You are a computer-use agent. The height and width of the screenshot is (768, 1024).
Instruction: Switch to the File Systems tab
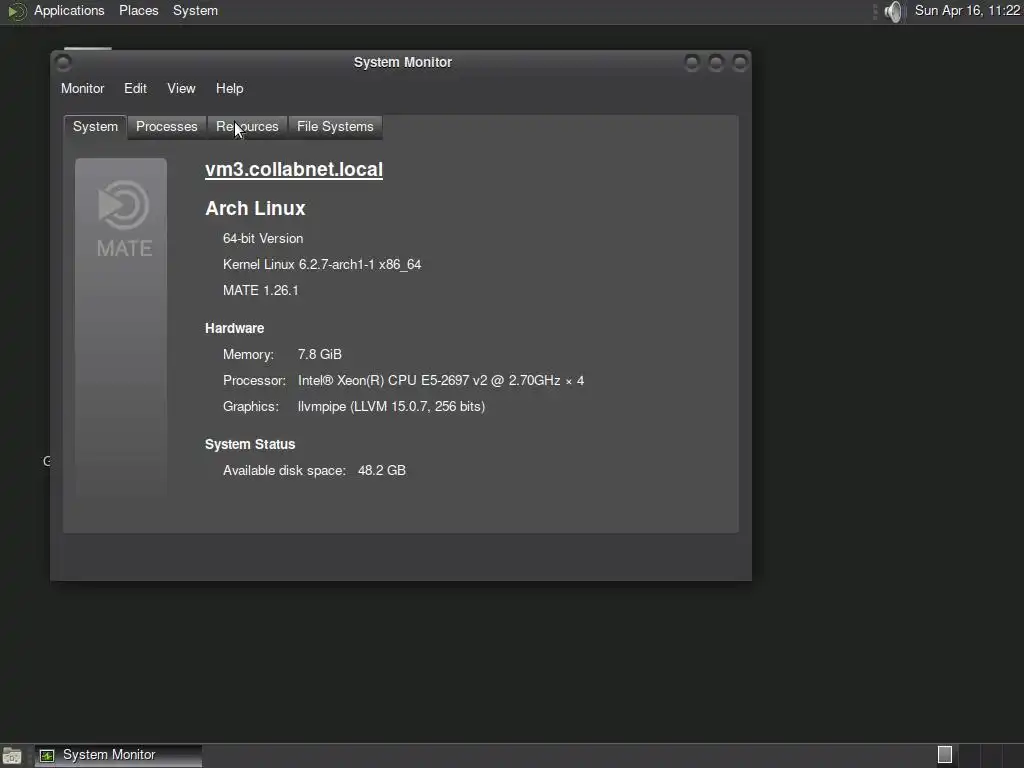pyautogui.click(x=335, y=127)
